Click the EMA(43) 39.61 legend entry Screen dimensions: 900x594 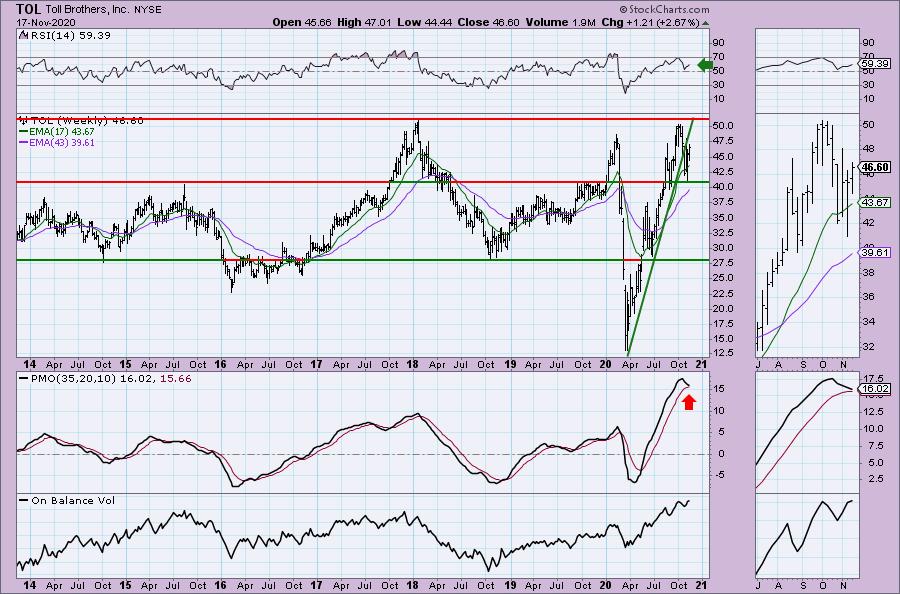62,142
